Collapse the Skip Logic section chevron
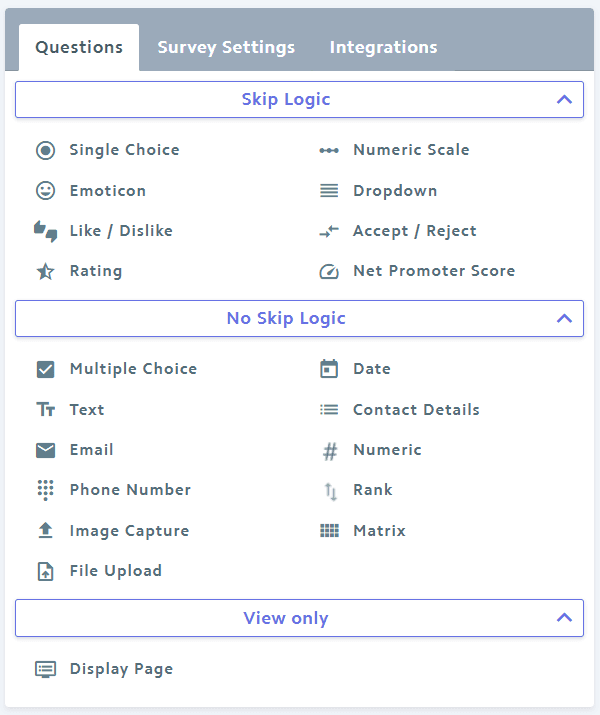The height and width of the screenshot is (715, 600). coord(564,99)
